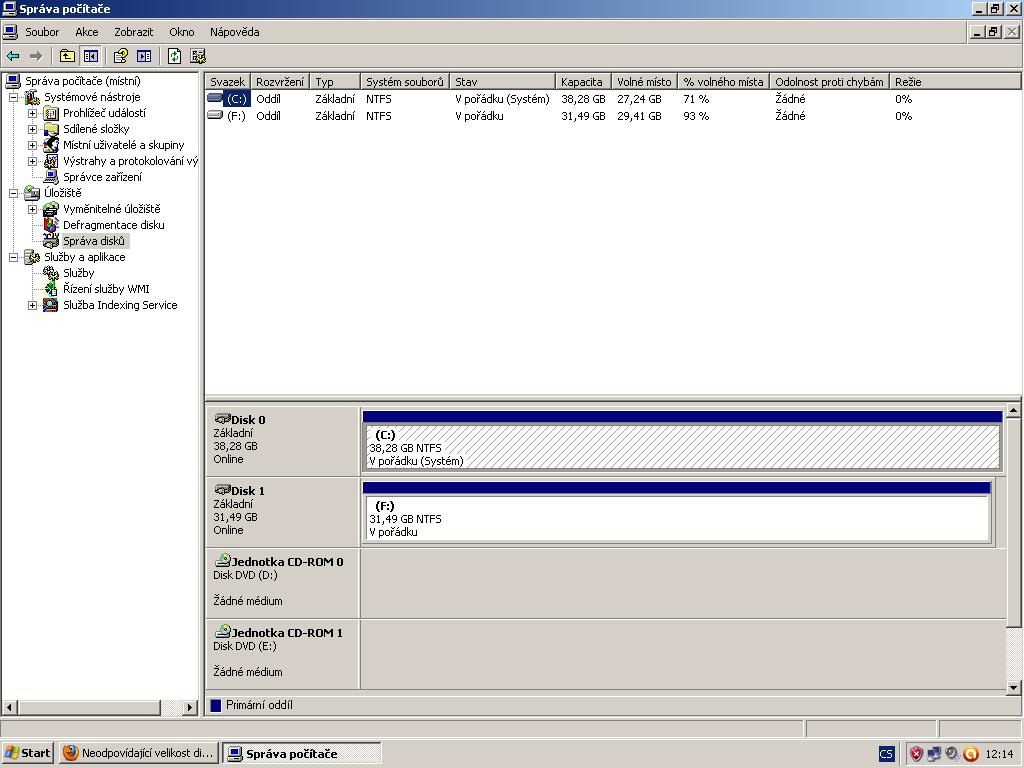Click the Refresh toolbar icon
This screenshot has height=768, width=1024.
point(174,56)
